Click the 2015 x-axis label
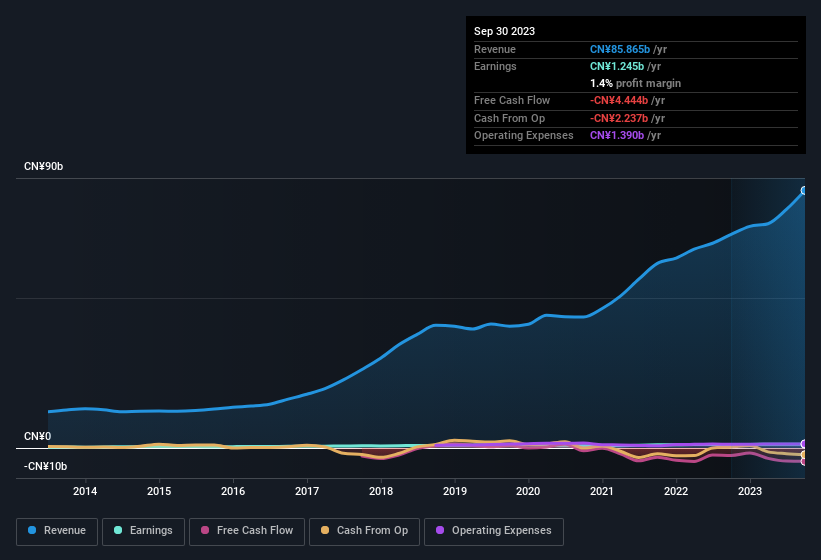Screen dimensions: 821x560 (x=159, y=491)
